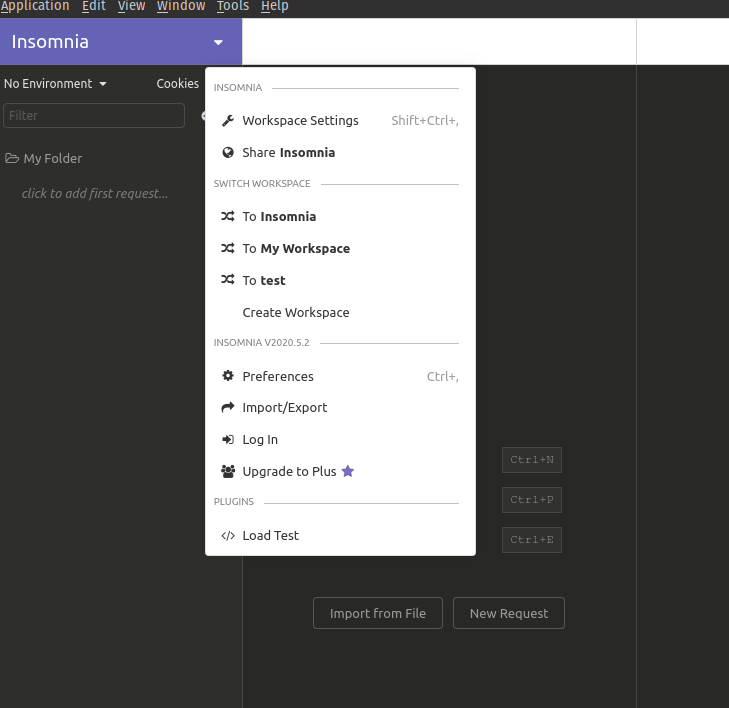Click the people icon beside Upgrade to Plus
The width and height of the screenshot is (729, 708).
[x=228, y=471]
